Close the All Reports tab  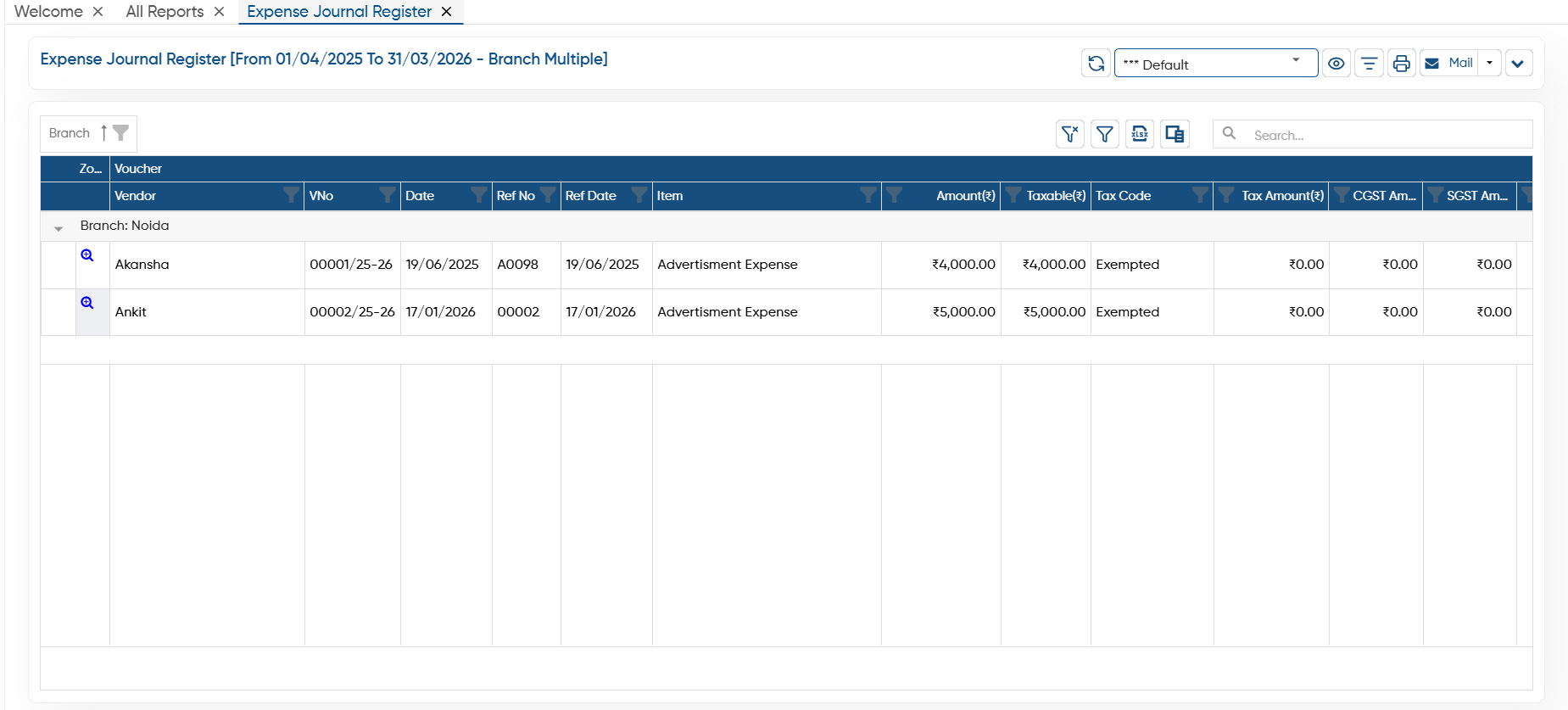tap(219, 12)
